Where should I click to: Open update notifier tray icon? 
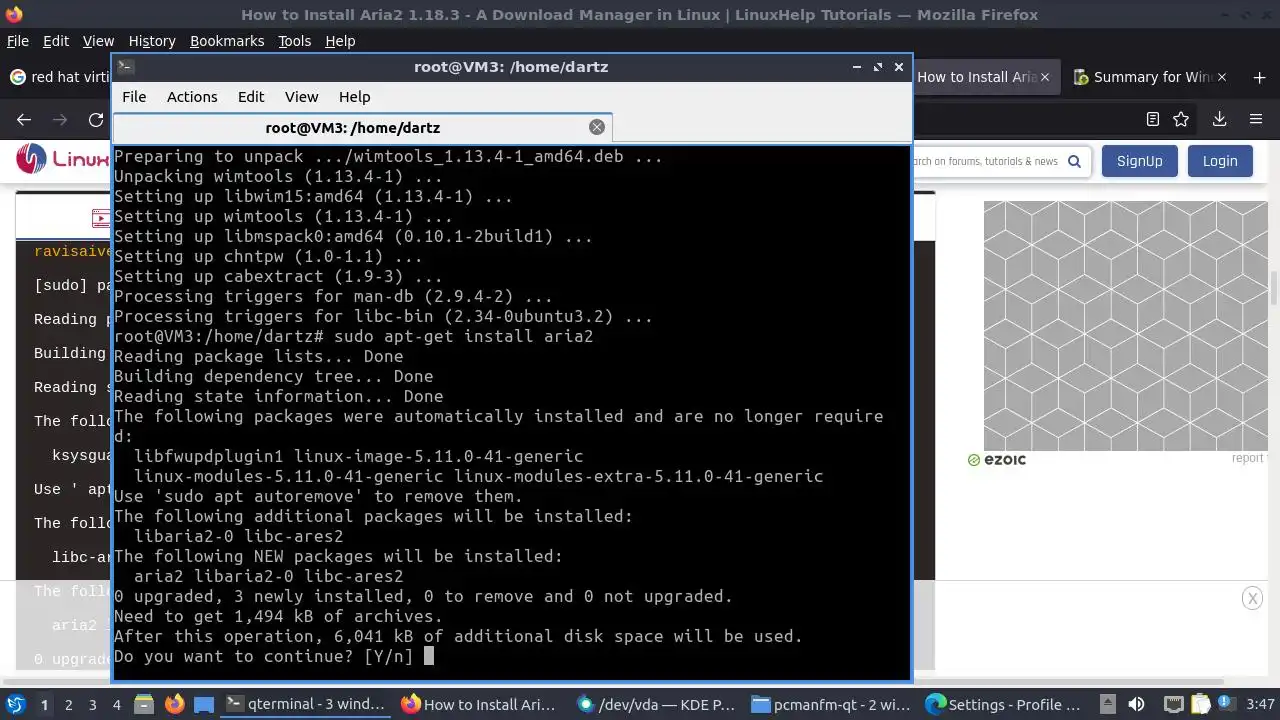[x=1226, y=704]
